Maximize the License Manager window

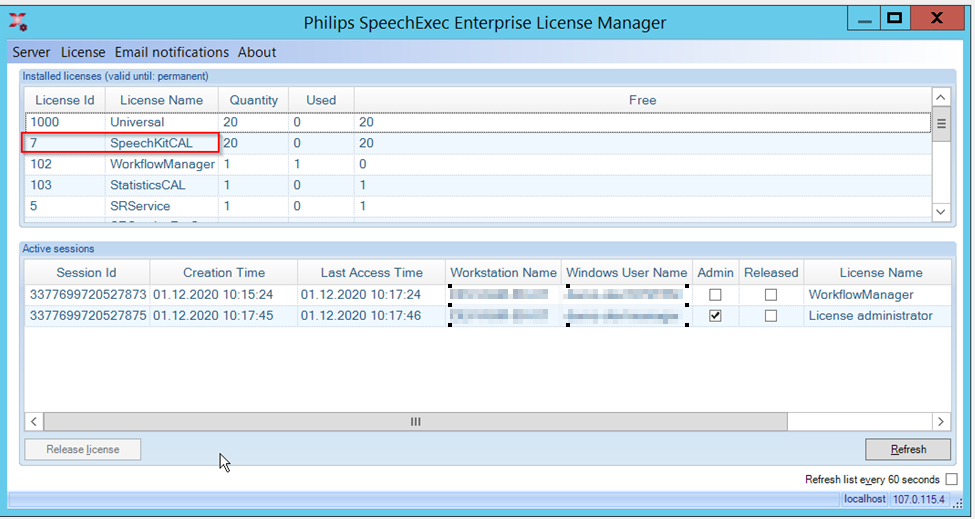coord(894,19)
